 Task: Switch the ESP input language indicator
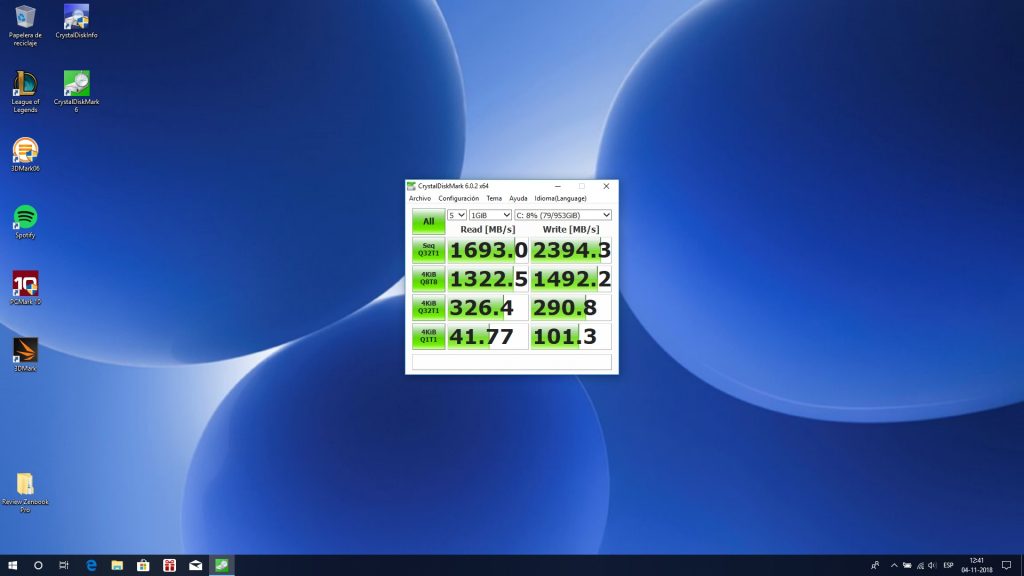[x=948, y=565]
